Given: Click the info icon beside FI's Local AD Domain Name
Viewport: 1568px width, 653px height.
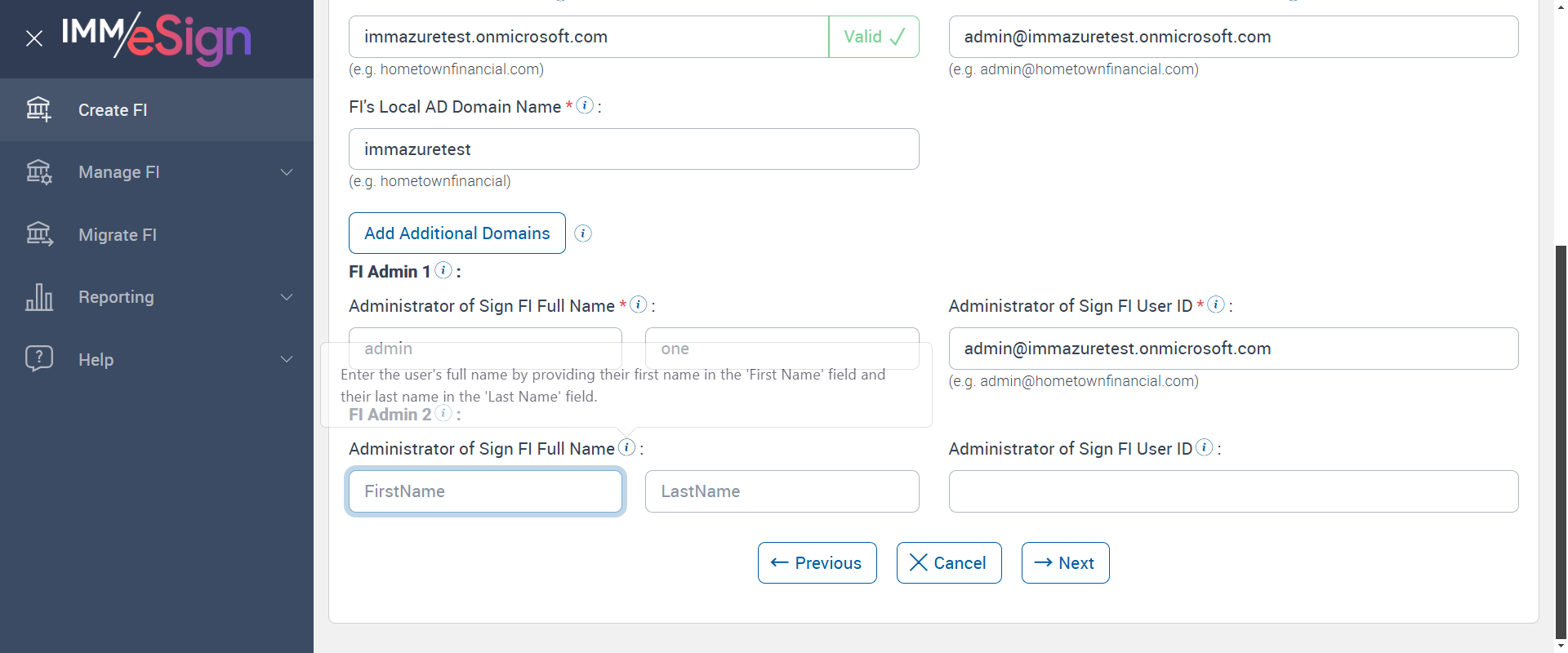Looking at the screenshot, I should (585, 105).
